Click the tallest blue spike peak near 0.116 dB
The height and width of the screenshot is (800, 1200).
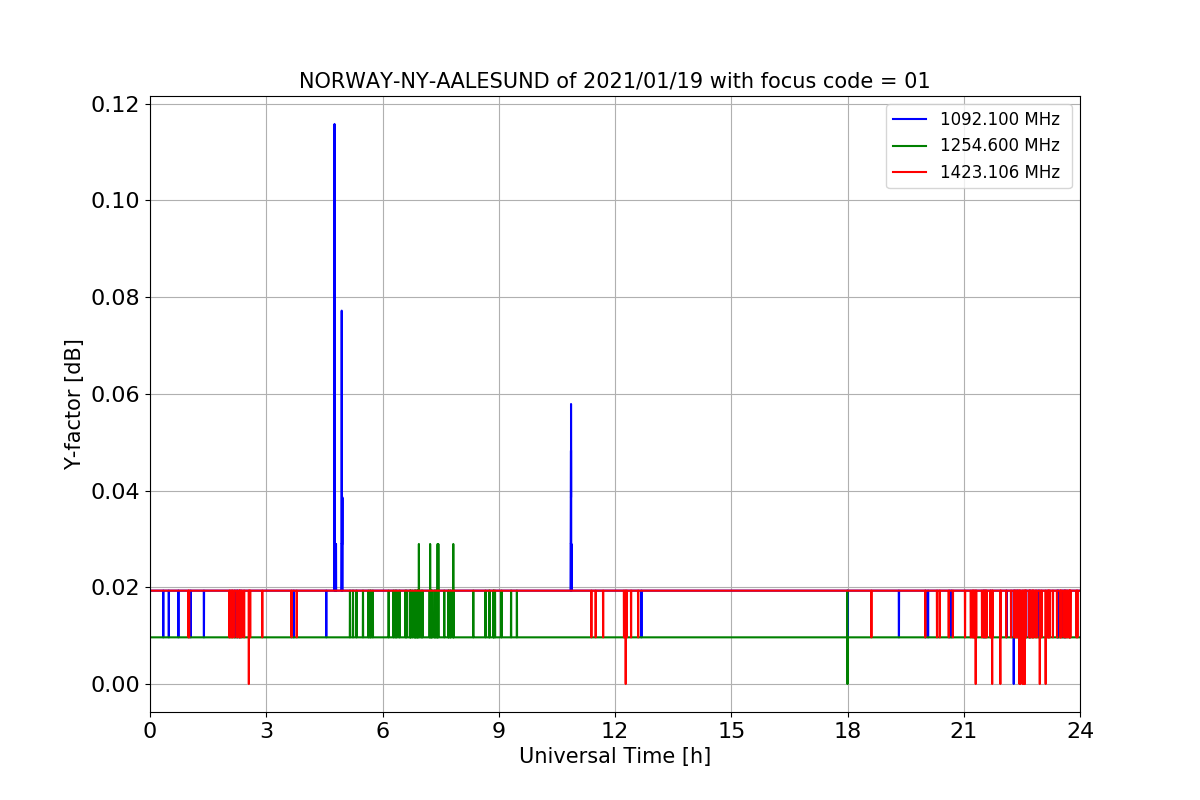[334, 125]
